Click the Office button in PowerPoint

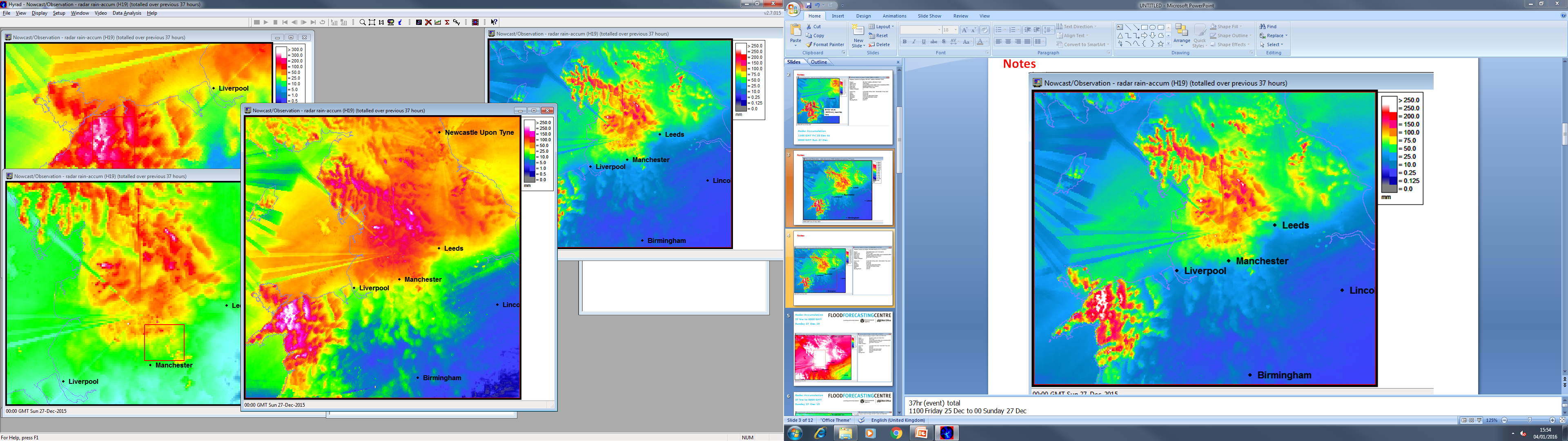[793, 9]
